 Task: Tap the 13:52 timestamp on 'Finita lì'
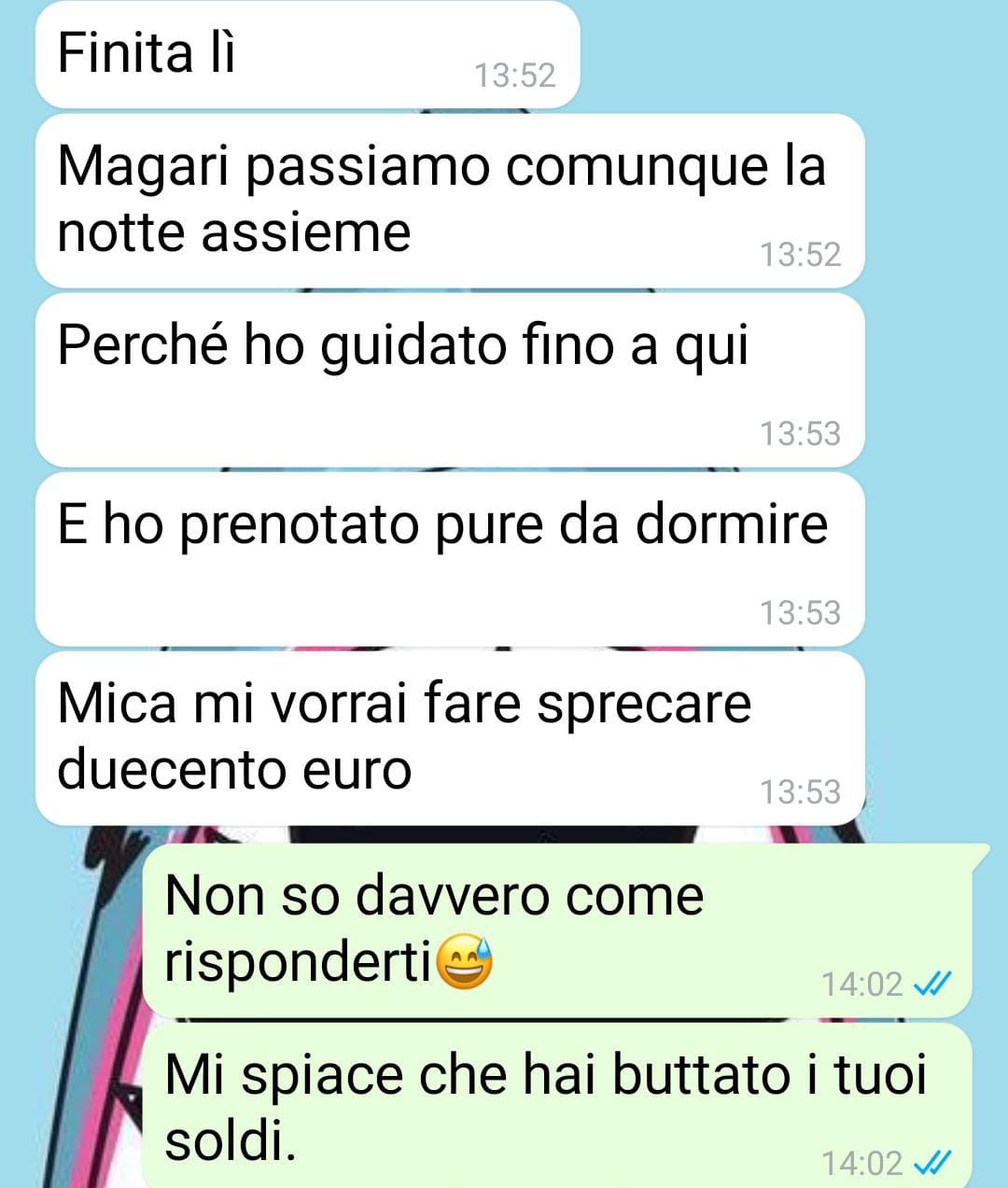[x=514, y=75]
